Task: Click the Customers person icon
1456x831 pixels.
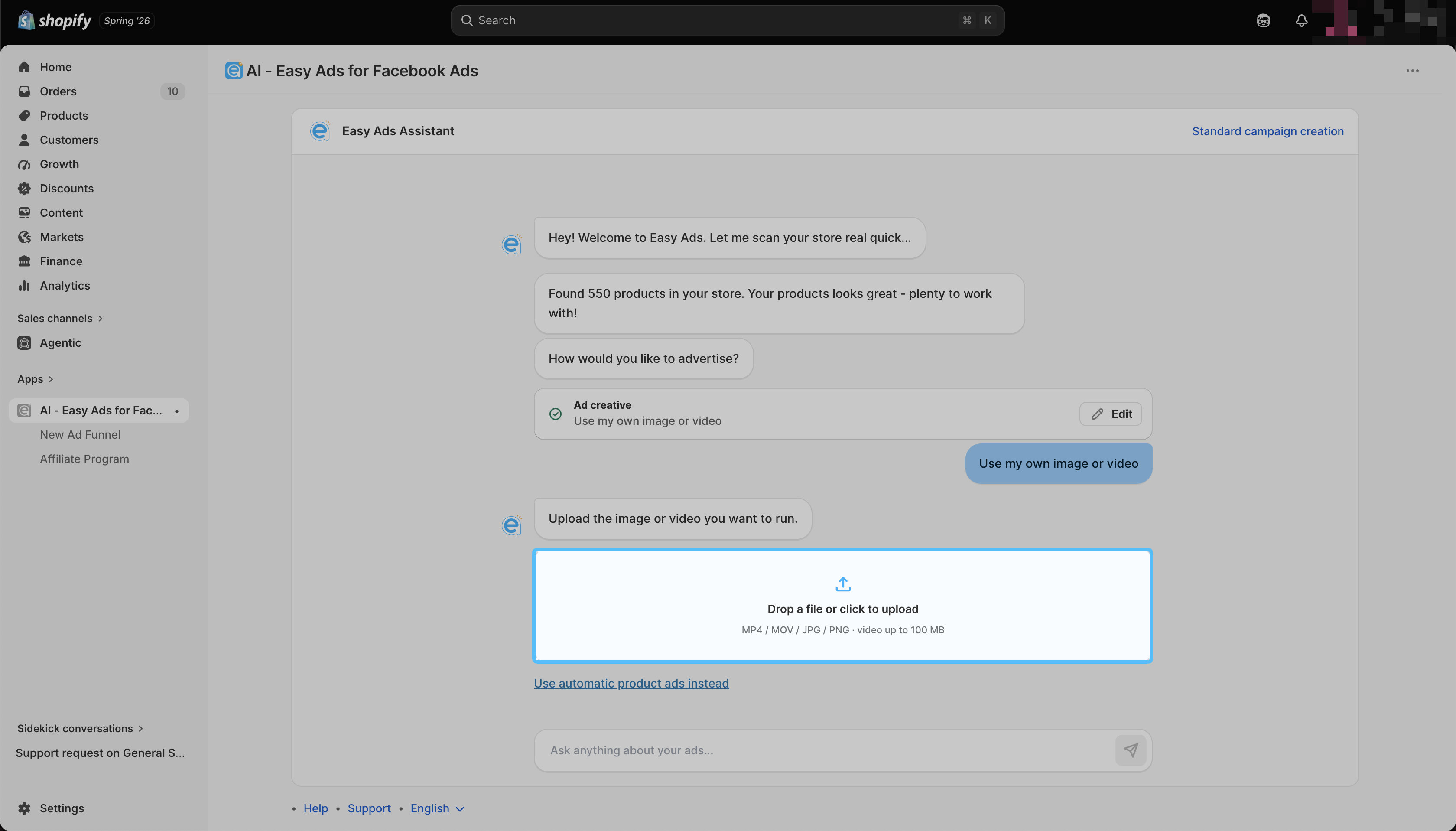Action: (x=24, y=140)
